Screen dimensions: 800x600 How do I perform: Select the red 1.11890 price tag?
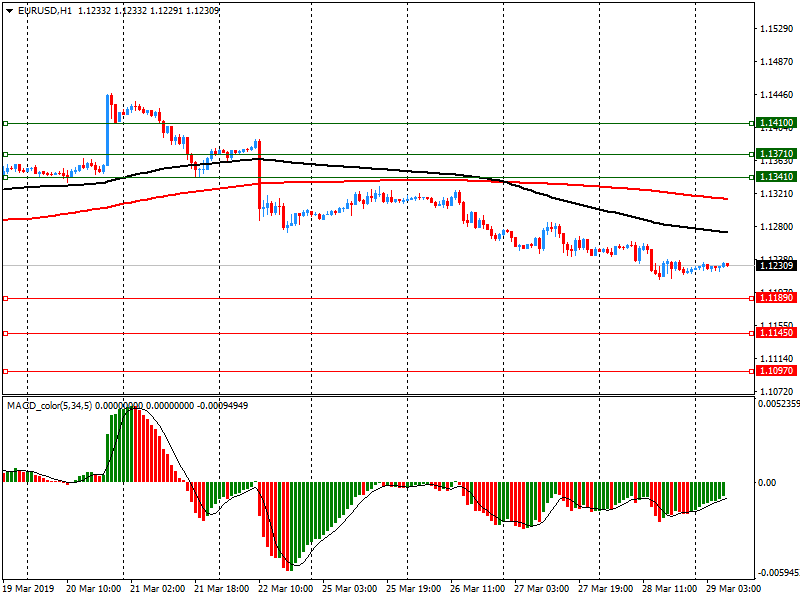776,298
